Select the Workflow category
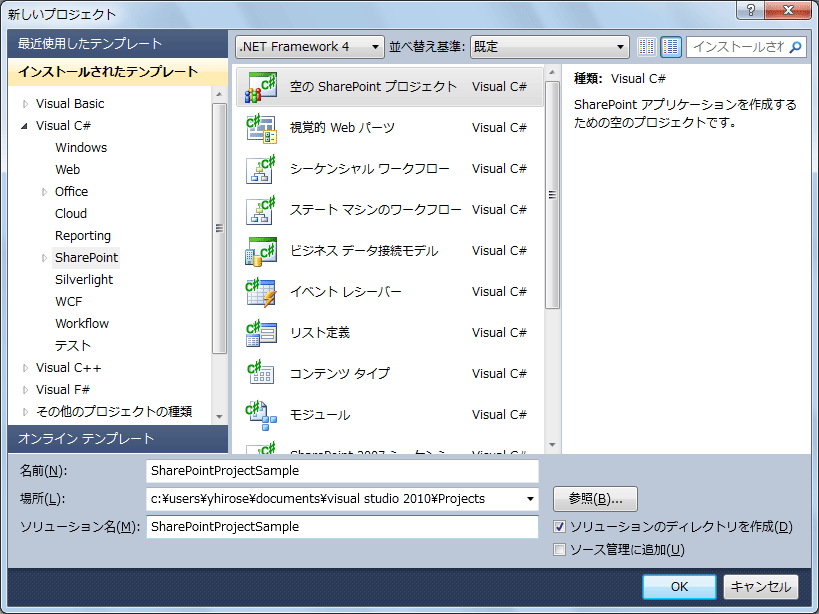This screenshot has height=614, width=819. (x=82, y=324)
